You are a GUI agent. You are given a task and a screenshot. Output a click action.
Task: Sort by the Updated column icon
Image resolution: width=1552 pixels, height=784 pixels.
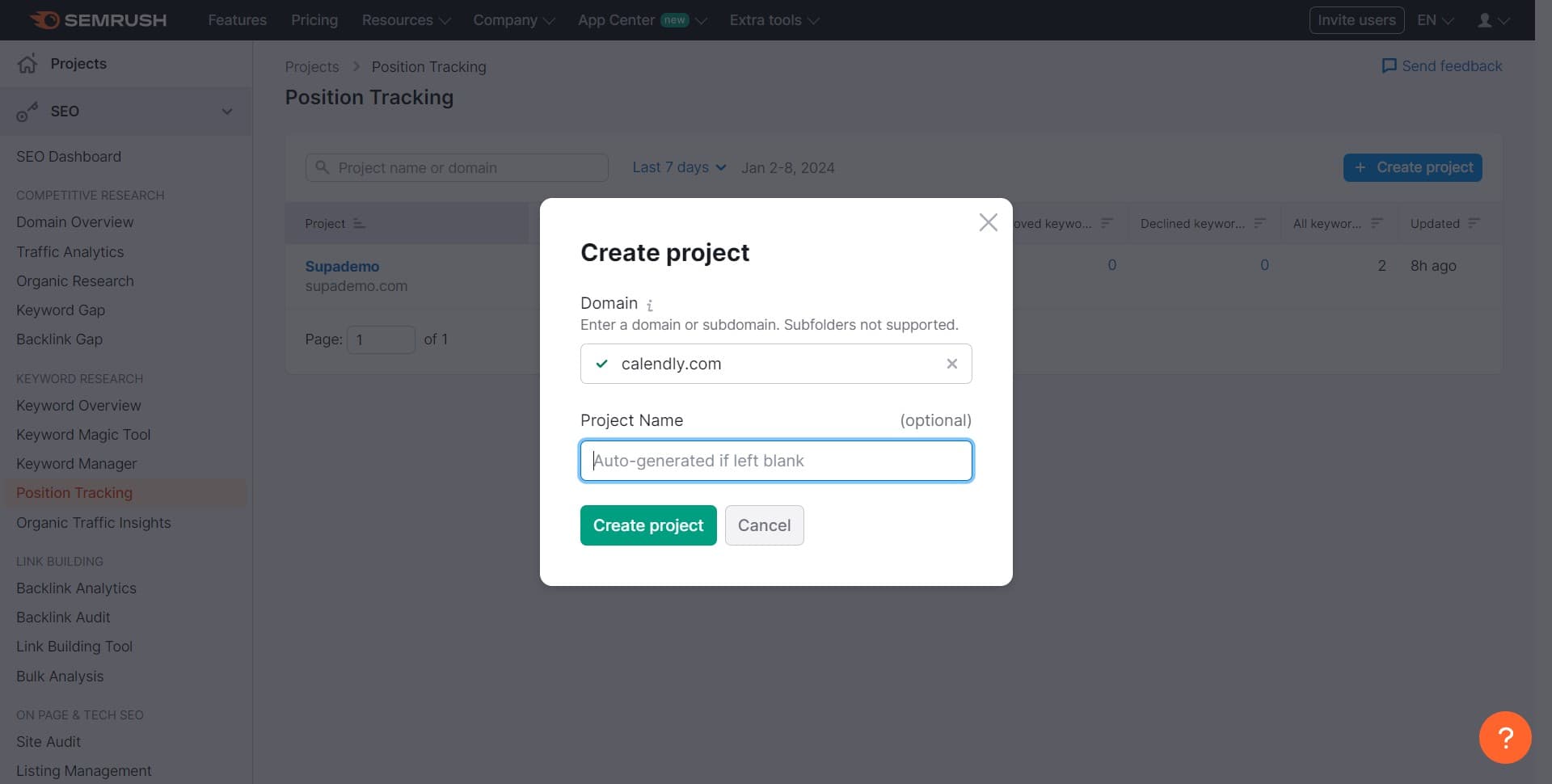click(x=1474, y=223)
